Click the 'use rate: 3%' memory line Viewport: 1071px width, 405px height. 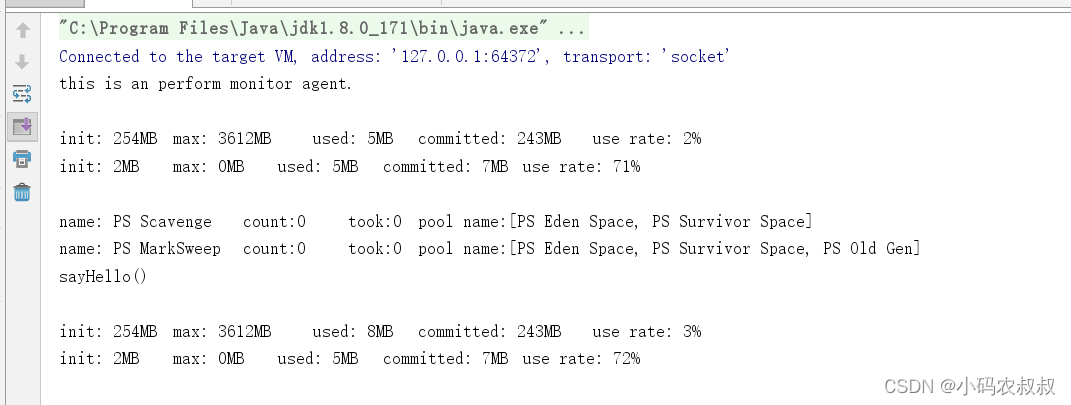pos(380,332)
